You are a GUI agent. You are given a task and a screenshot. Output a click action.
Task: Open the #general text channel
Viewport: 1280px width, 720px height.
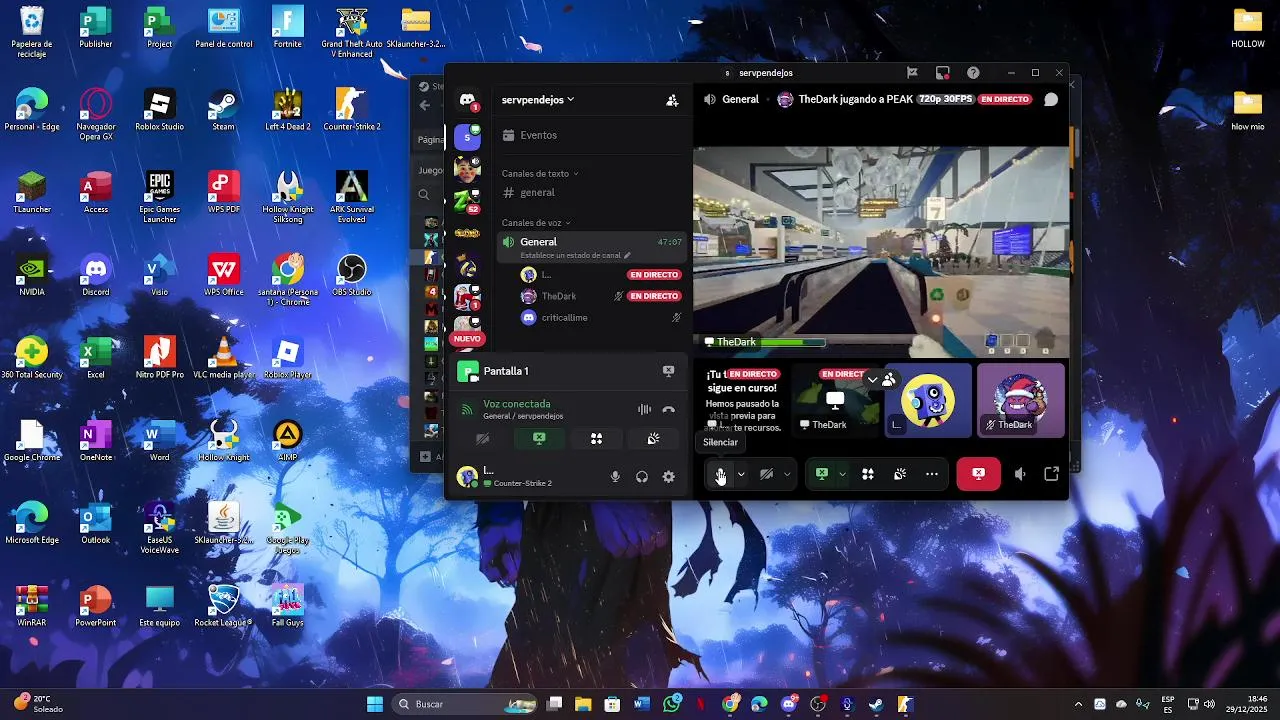click(592, 192)
